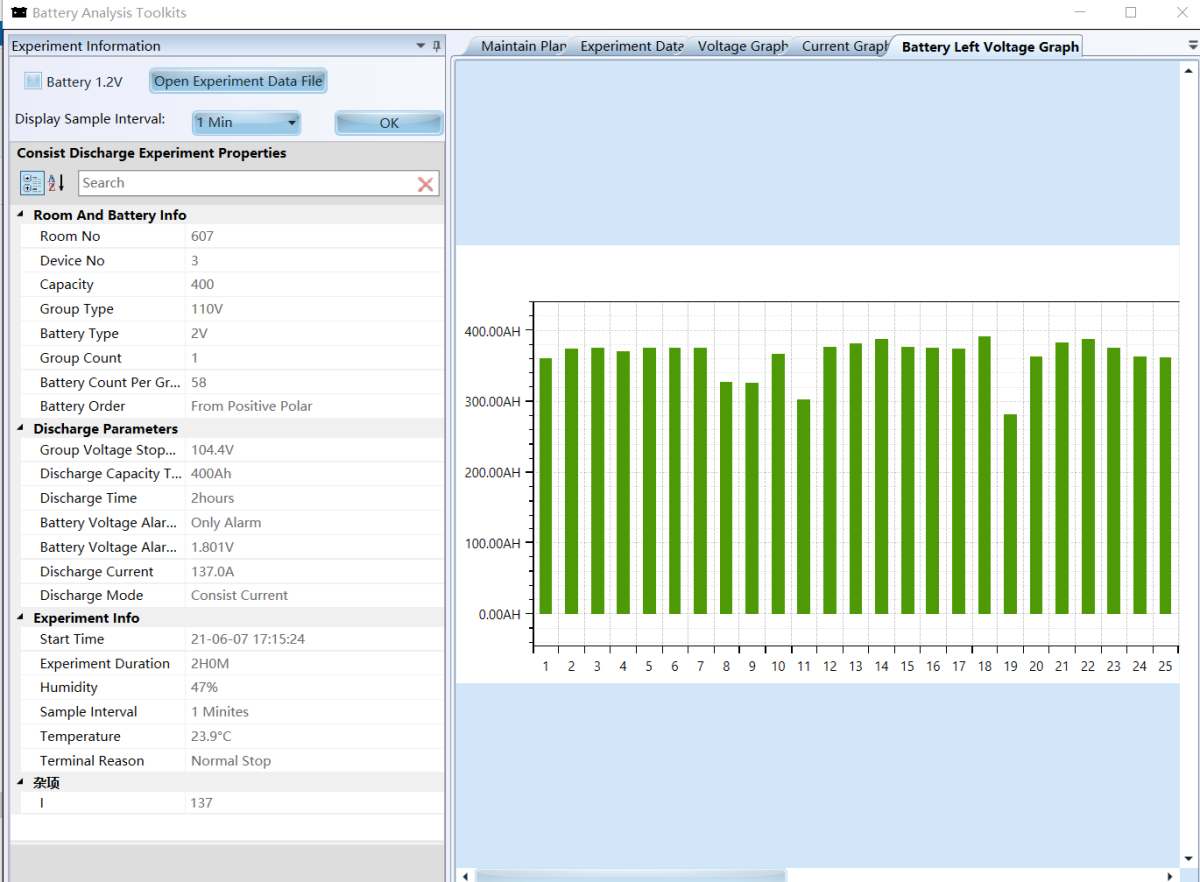Collapse the Room And Battery Info section

[22, 215]
